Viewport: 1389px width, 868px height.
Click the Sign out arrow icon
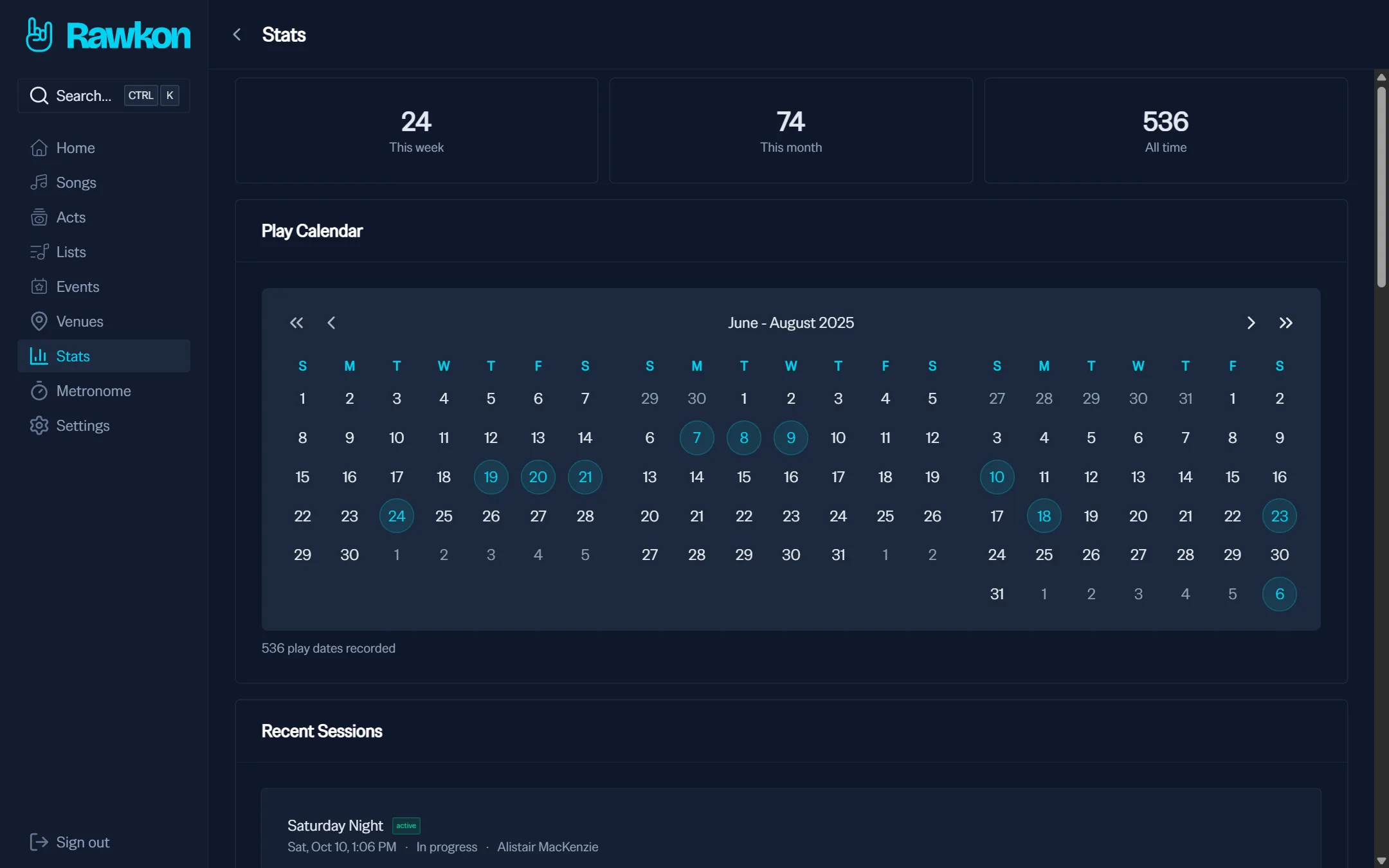click(x=39, y=842)
